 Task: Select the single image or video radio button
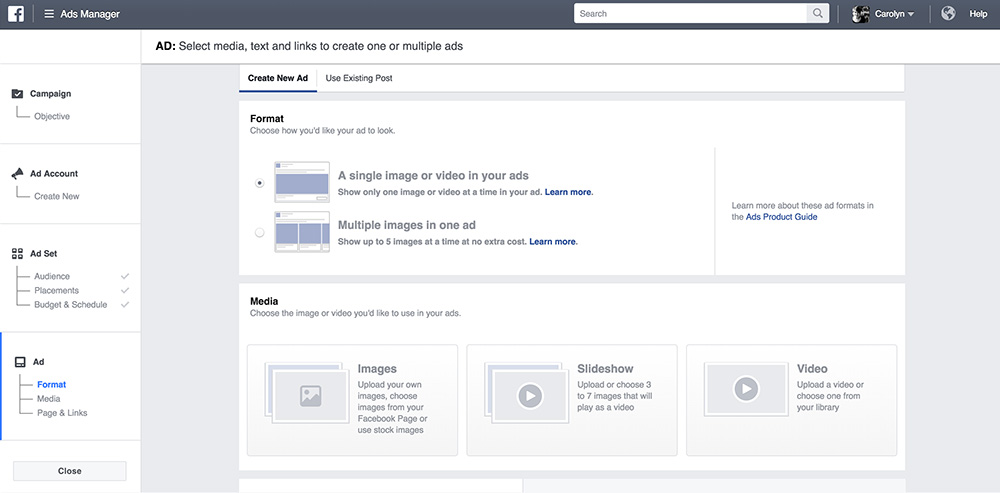(260, 182)
